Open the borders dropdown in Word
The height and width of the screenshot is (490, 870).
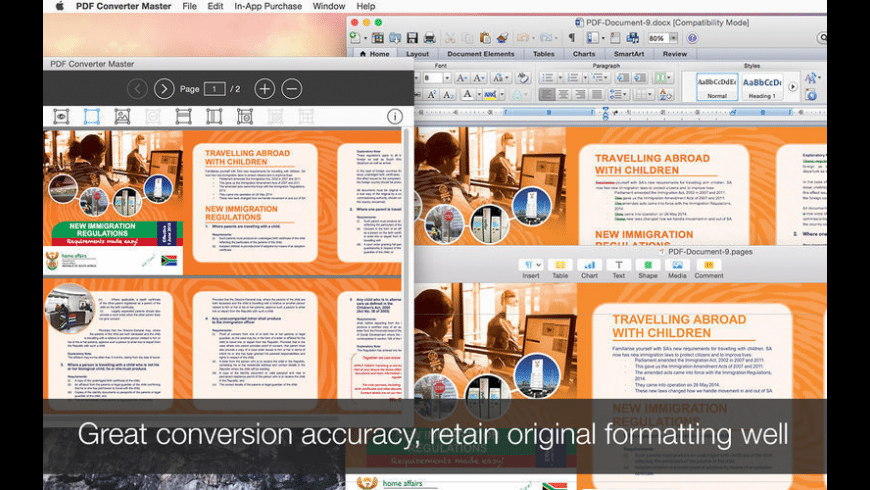[x=643, y=95]
